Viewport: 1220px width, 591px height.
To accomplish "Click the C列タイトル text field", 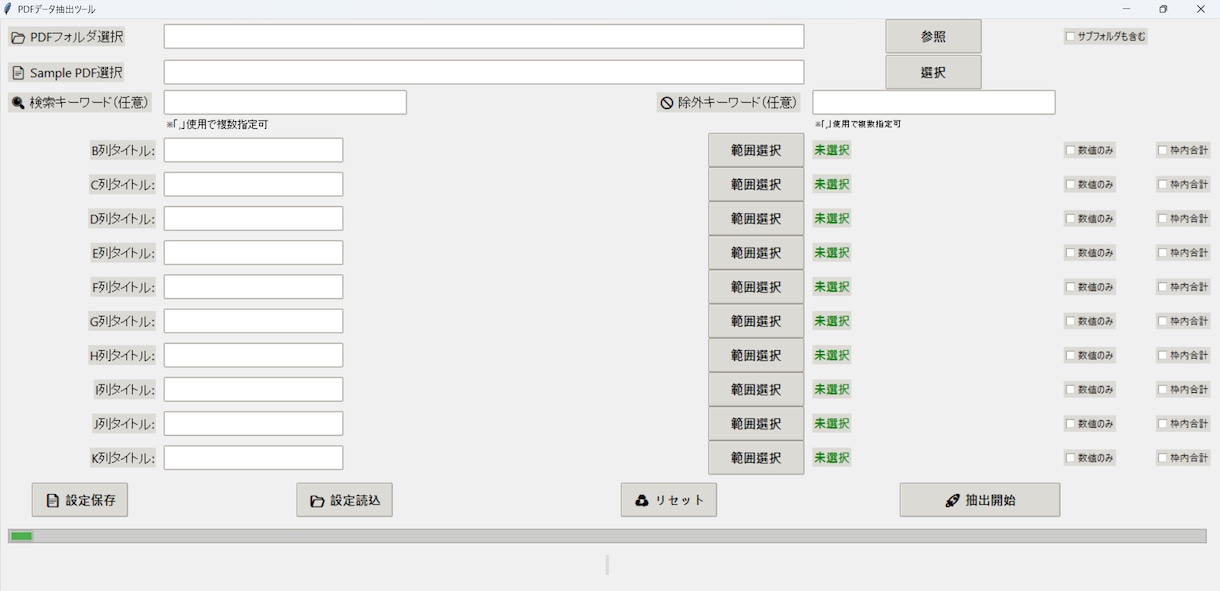I will 253,184.
